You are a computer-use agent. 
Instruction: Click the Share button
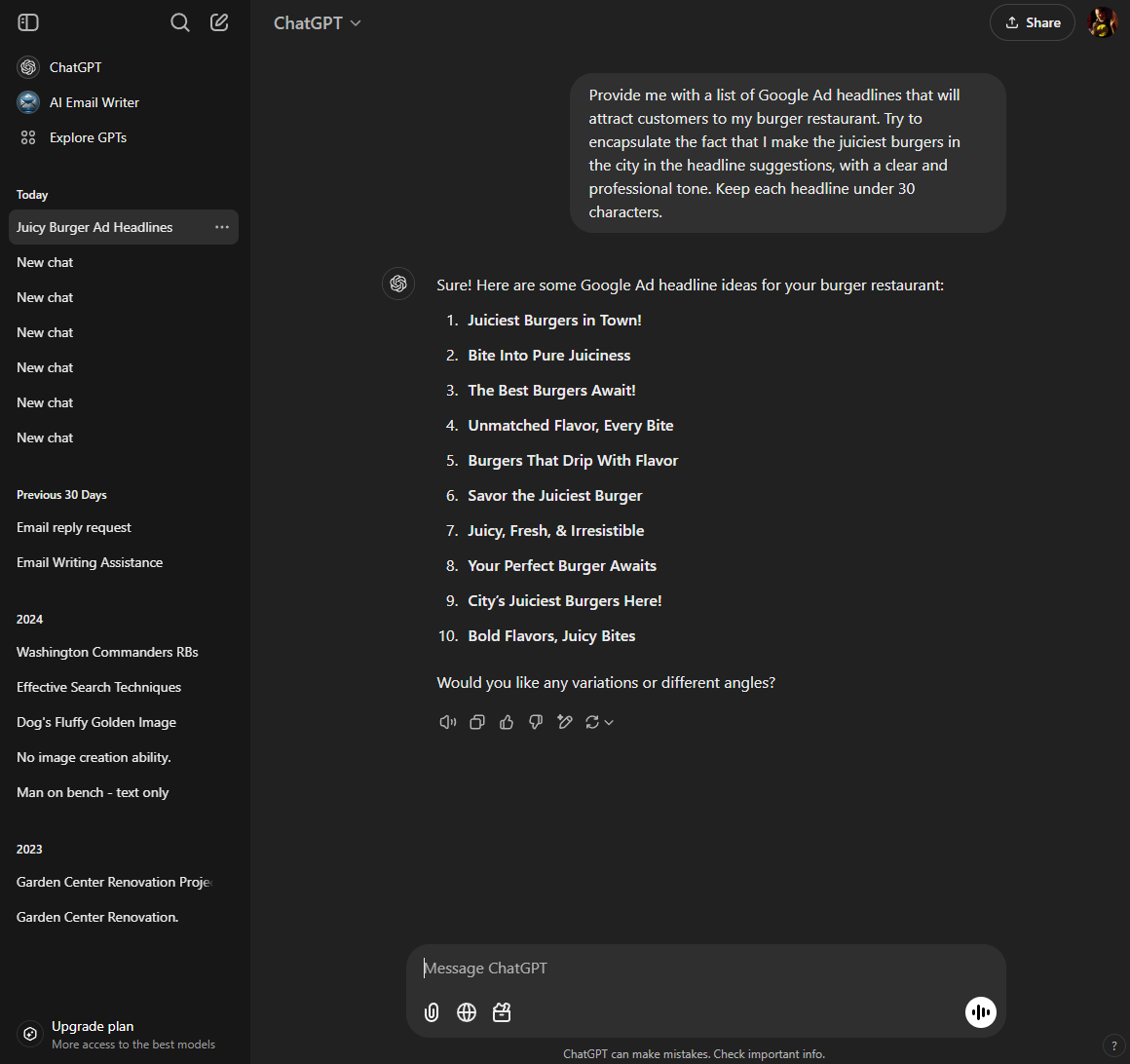(1032, 21)
